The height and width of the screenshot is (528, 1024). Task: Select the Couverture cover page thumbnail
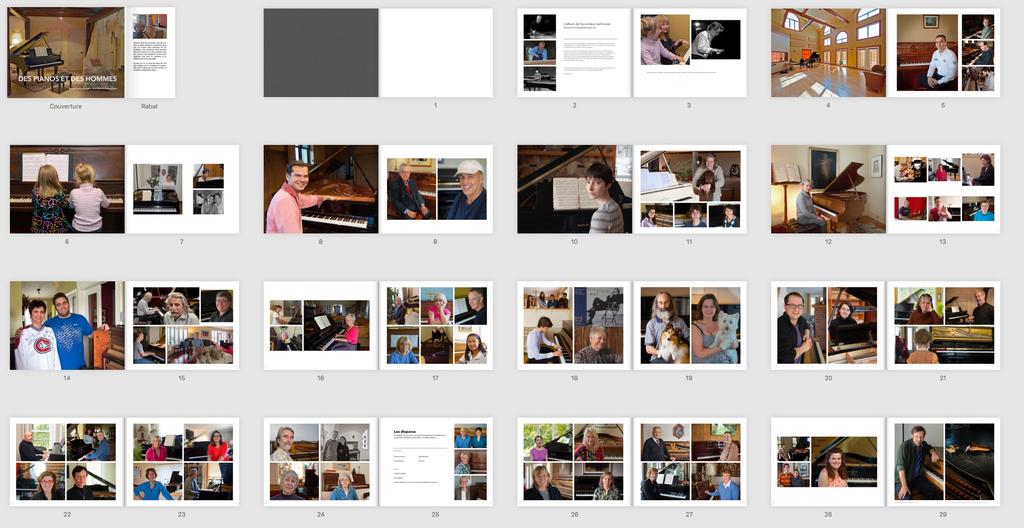tap(66, 53)
